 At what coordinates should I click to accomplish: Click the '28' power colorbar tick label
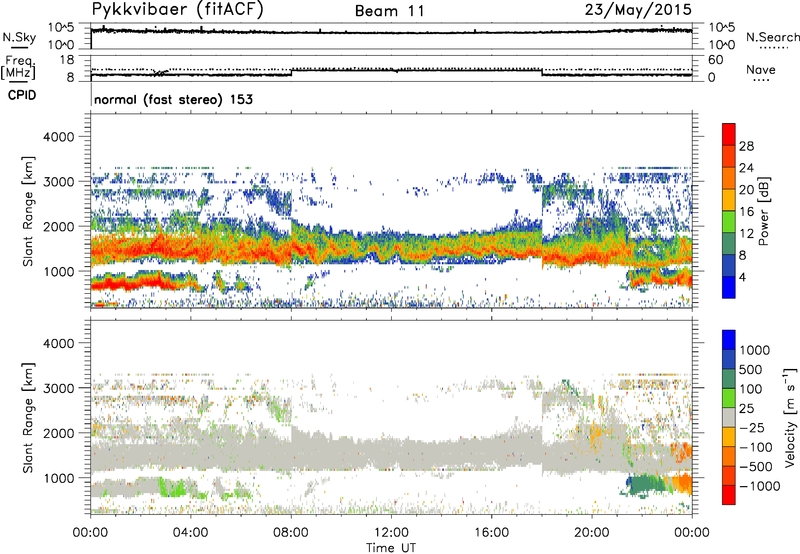(x=746, y=146)
